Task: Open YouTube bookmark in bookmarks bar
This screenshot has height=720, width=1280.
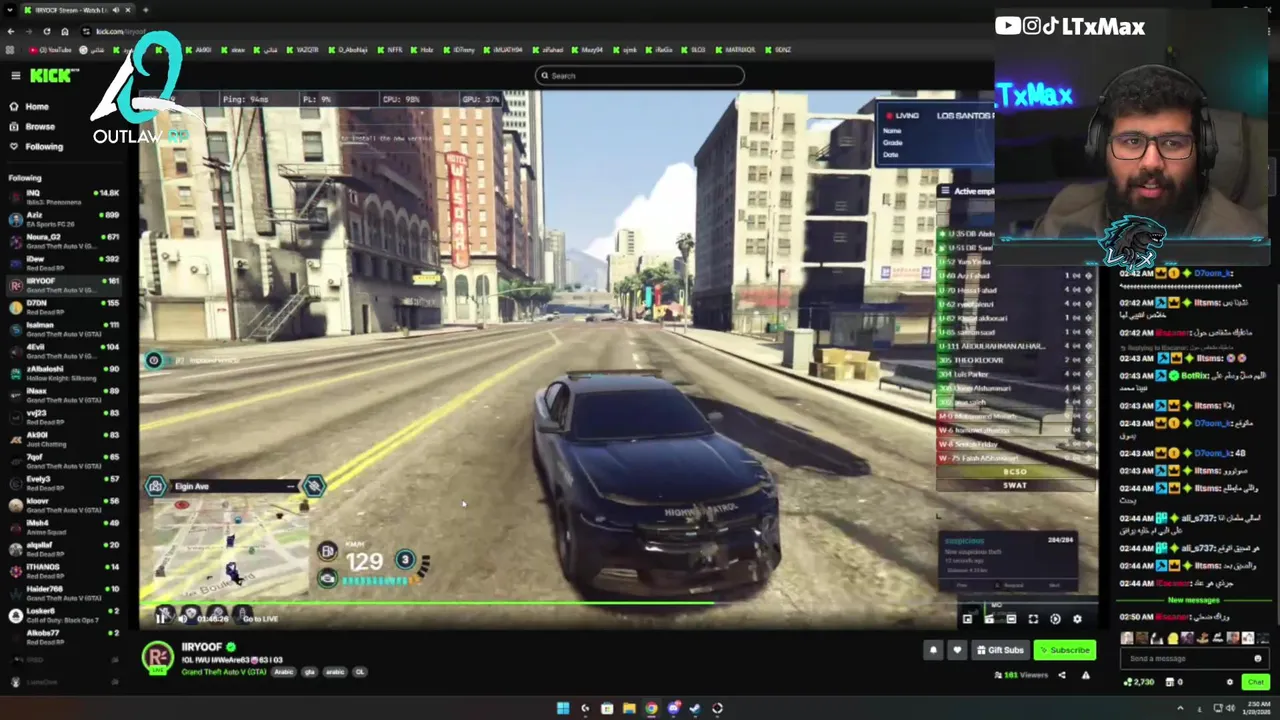Action: [x=51, y=50]
